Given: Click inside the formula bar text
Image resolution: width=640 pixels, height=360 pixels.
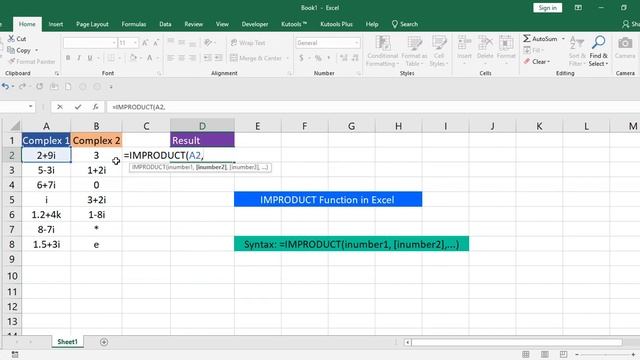Looking at the screenshot, I should click(x=139, y=107).
